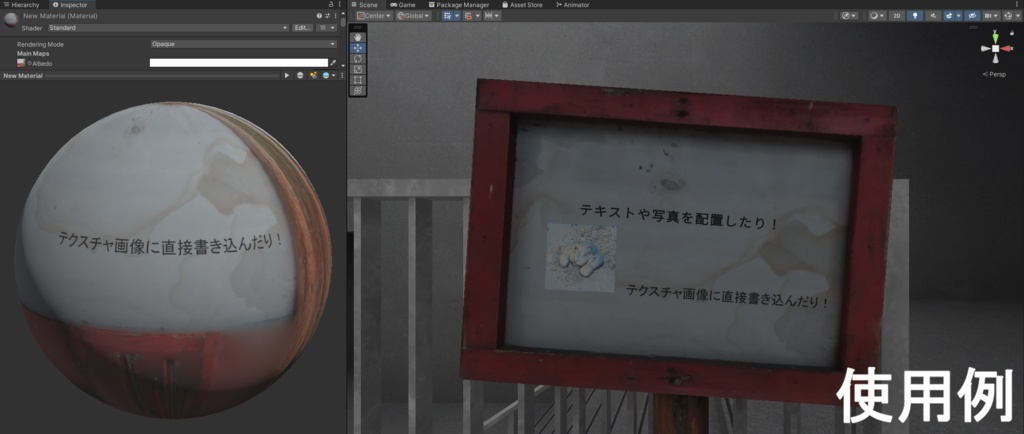1024x434 pixels.
Task: Open the Scene view options menu
Action: click(1018, 5)
